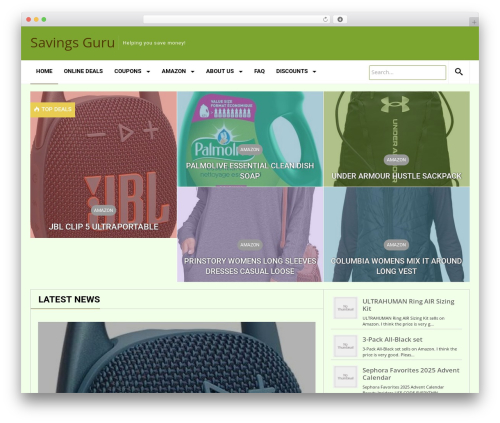Click the 'Helping you save money!' tagline

click(154, 43)
